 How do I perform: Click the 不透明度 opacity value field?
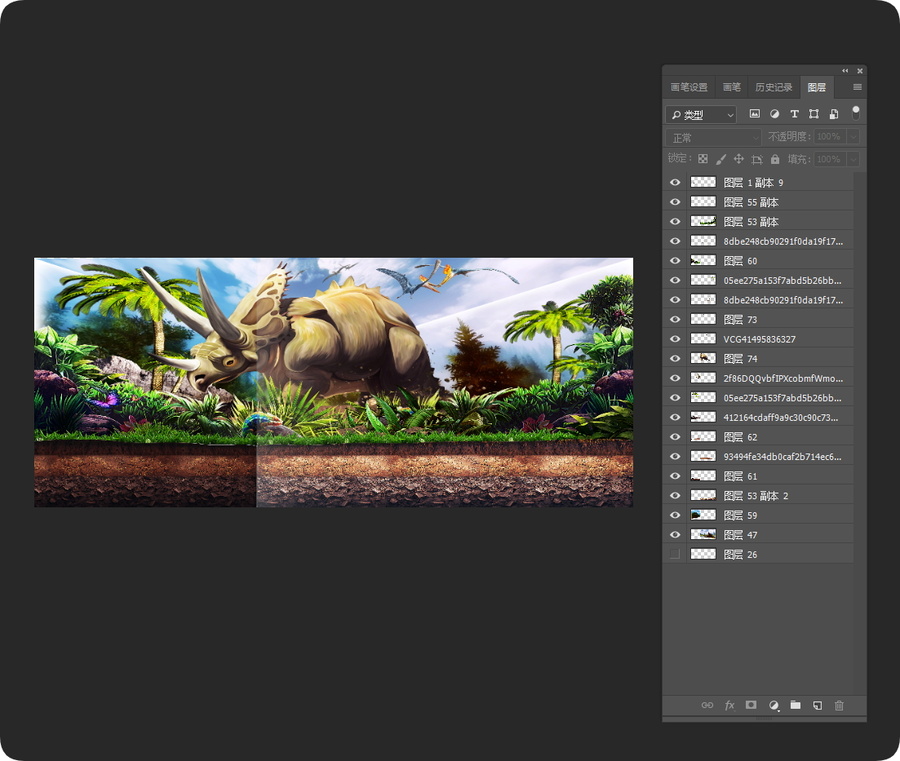830,137
